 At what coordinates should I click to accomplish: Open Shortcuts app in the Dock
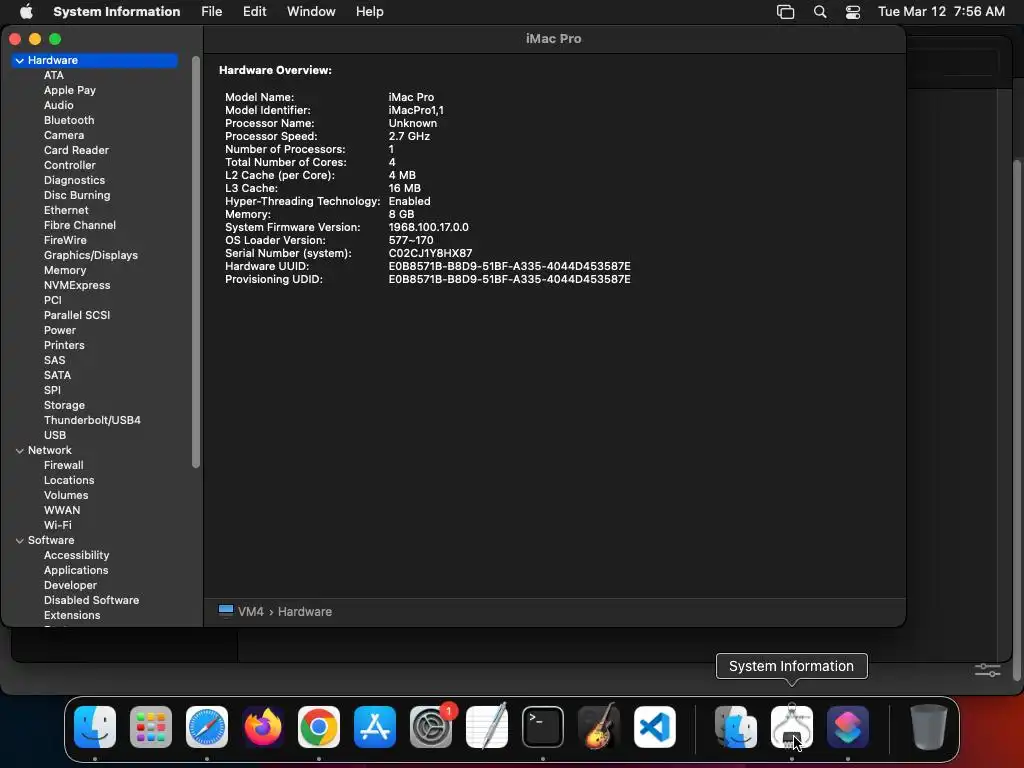(x=848, y=727)
